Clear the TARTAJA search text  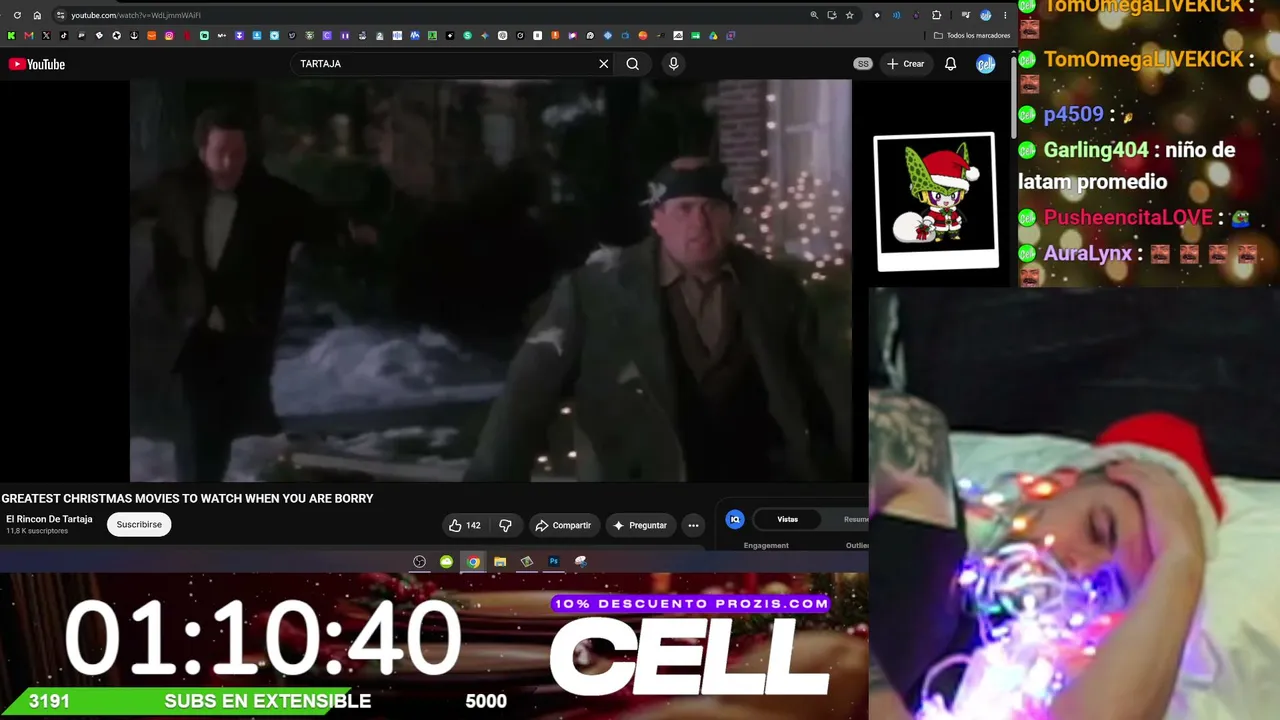click(x=603, y=64)
